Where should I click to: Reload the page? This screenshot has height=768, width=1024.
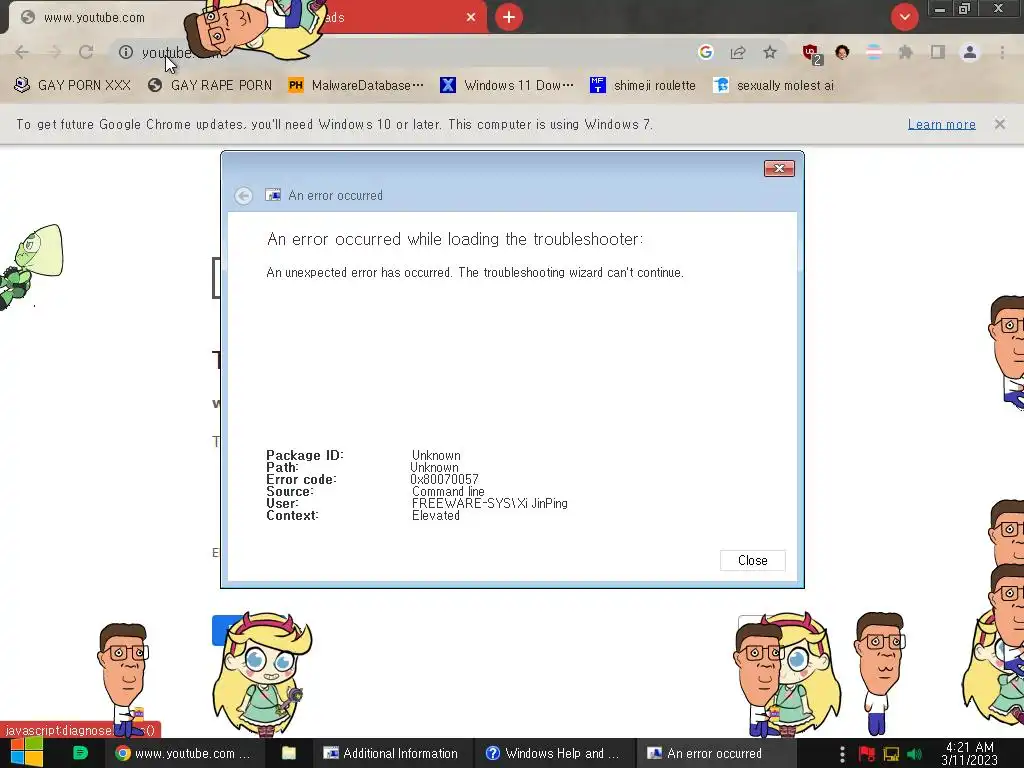pyautogui.click(x=86, y=52)
